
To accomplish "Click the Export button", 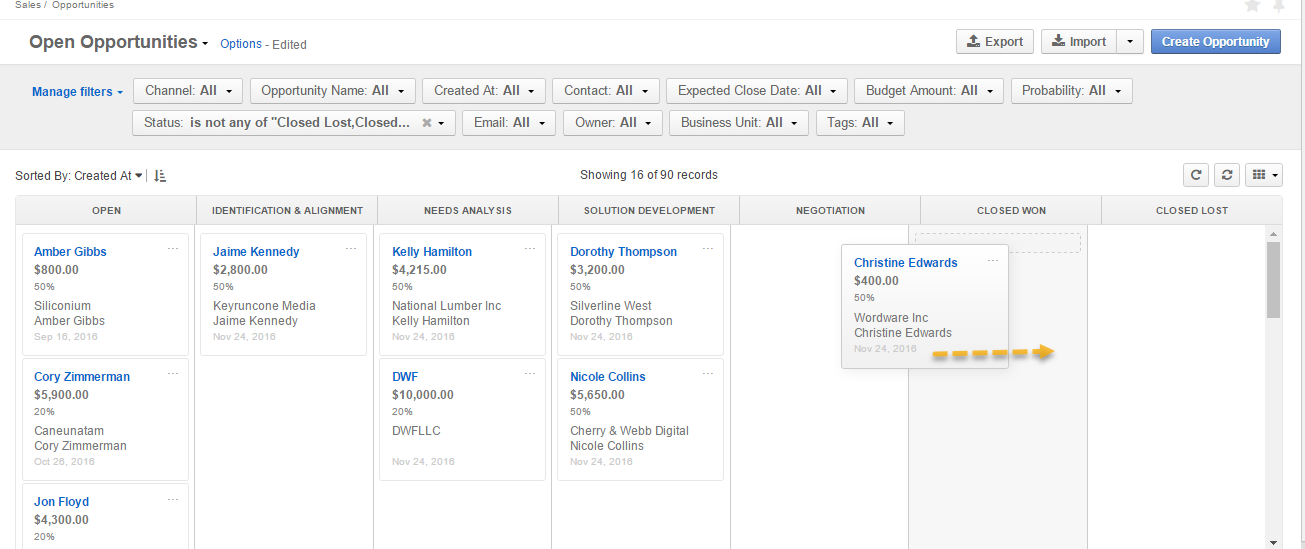I will point(995,42).
